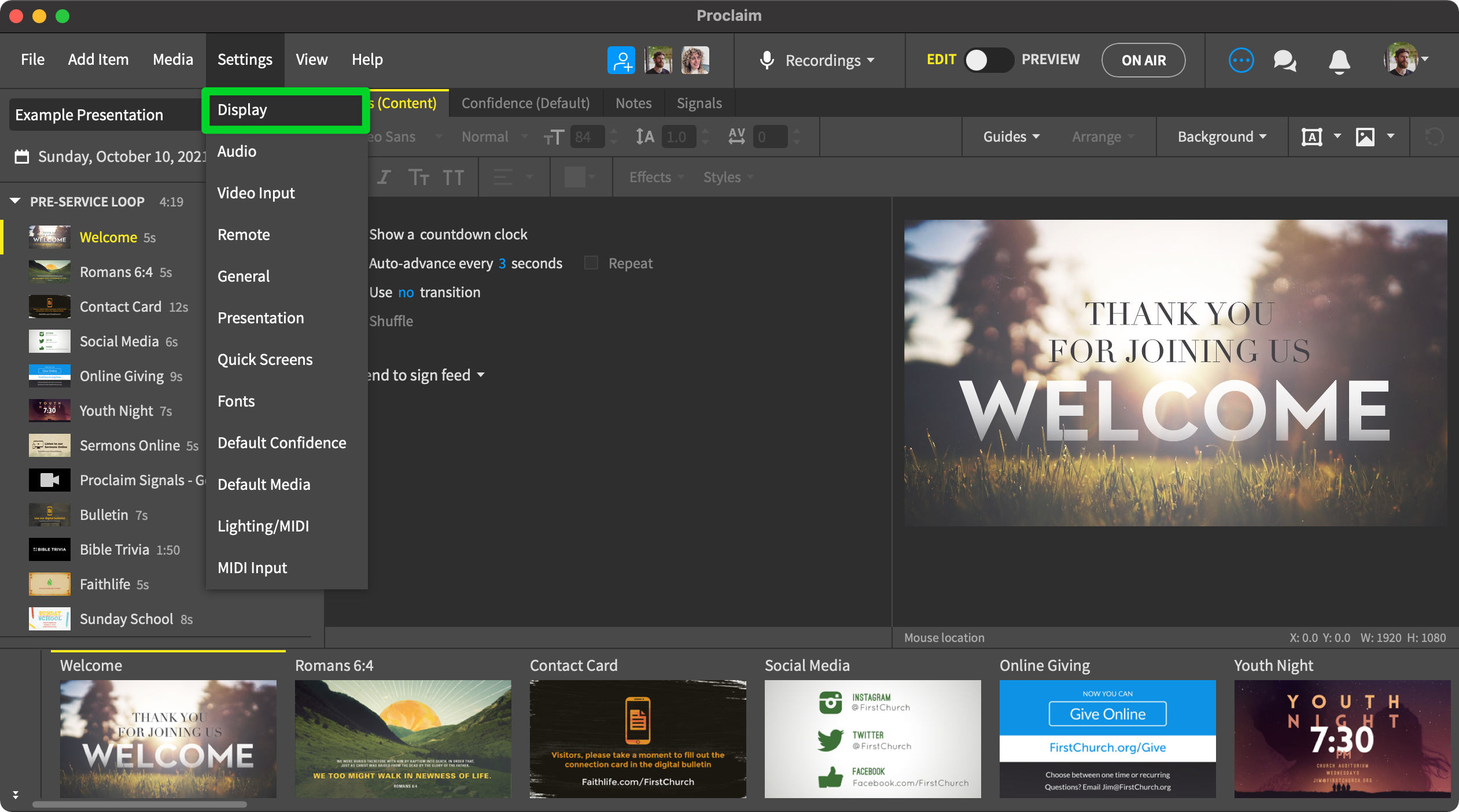Viewport: 1459px width, 812px height.
Task: Open the font weight Normal dropdown
Action: click(x=495, y=137)
